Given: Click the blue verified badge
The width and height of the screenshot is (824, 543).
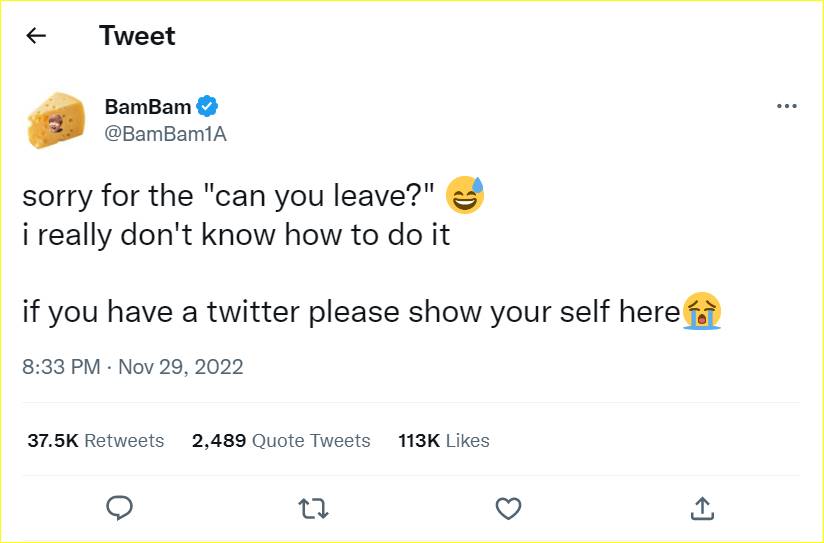Looking at the screenshot, I should [207, 106].
